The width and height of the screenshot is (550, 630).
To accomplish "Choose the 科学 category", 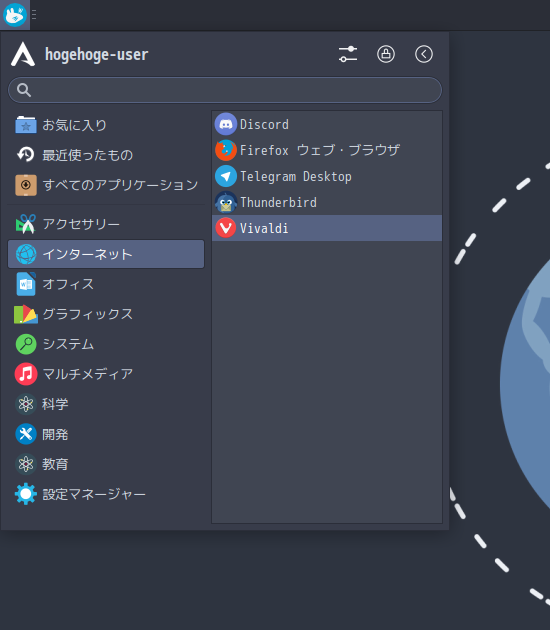I will (x=106, y=404).
